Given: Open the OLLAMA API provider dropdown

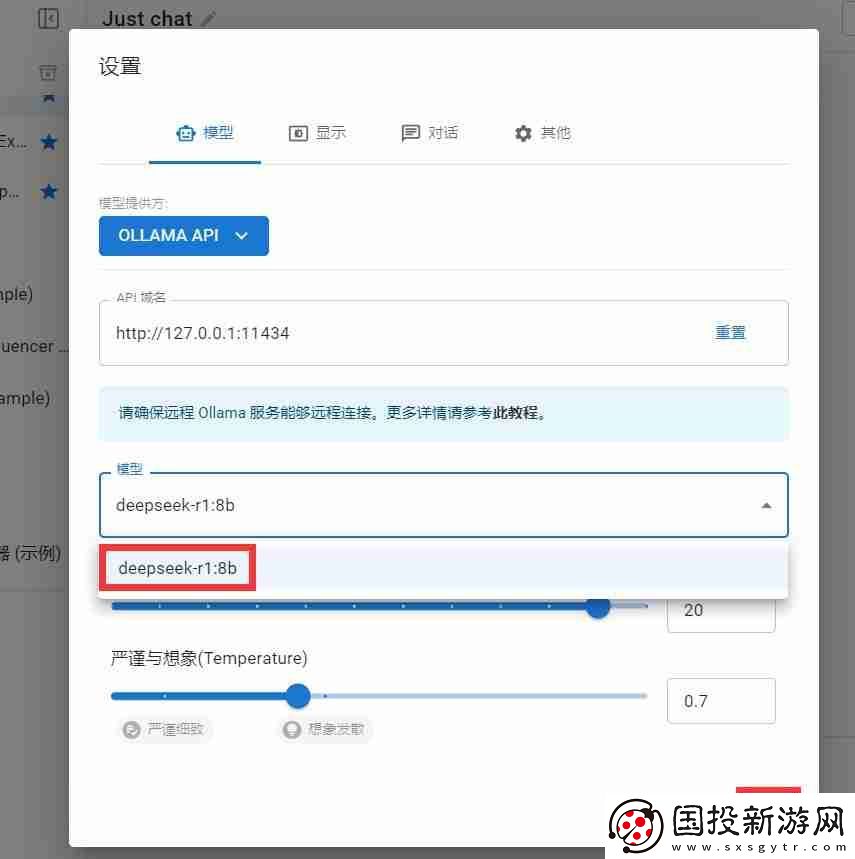Looking at the screenshot, I should point(184,236).
